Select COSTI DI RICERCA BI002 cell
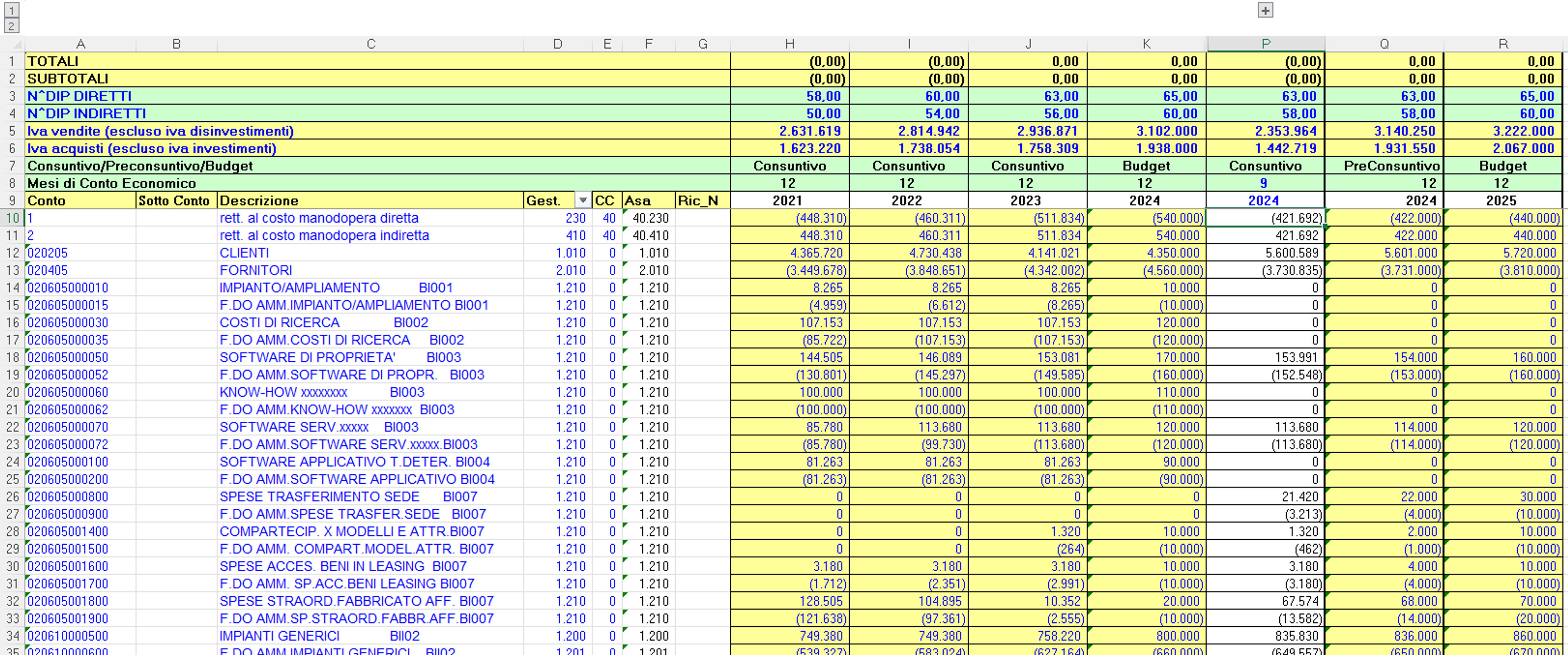 [371, 323]
